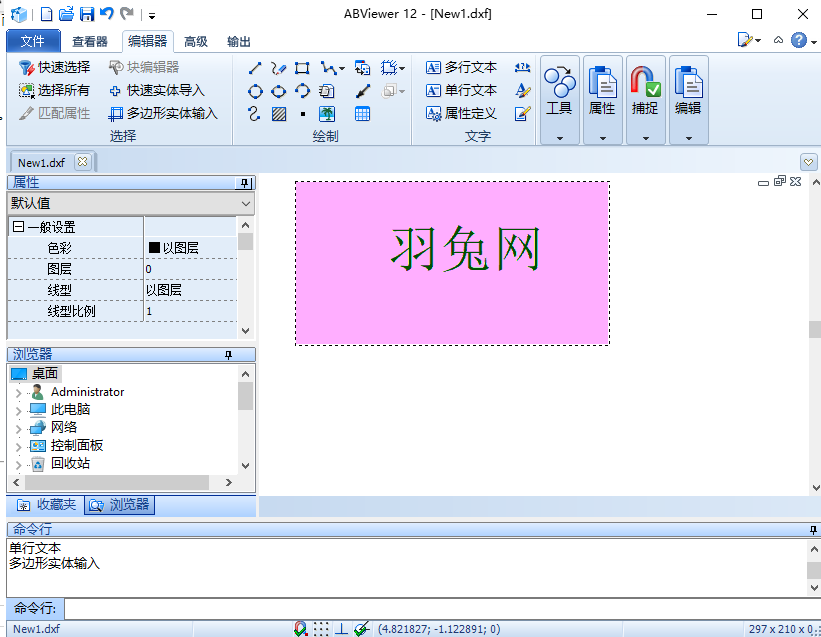
Task: Select the Circle drawing tool
Action: tap(255, 91)
